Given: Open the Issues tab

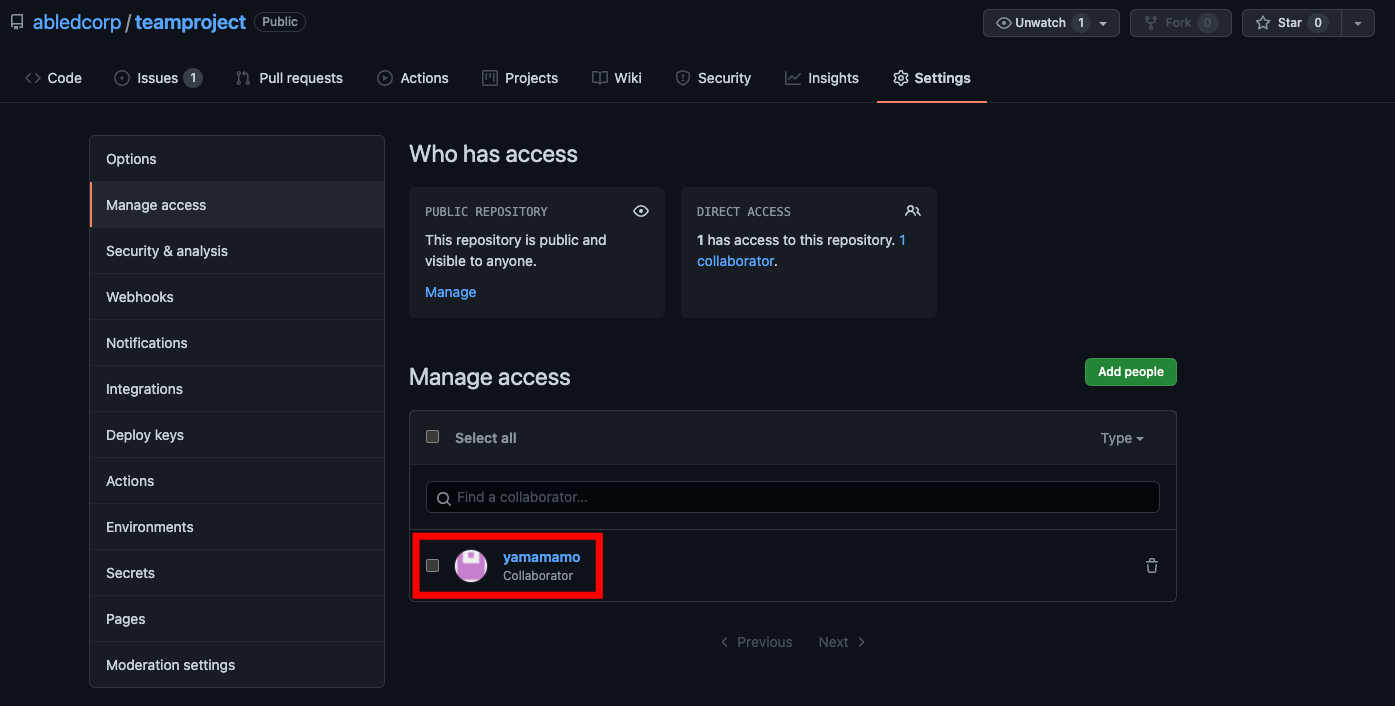Looking at the screenshot, I should click(158, 78).
